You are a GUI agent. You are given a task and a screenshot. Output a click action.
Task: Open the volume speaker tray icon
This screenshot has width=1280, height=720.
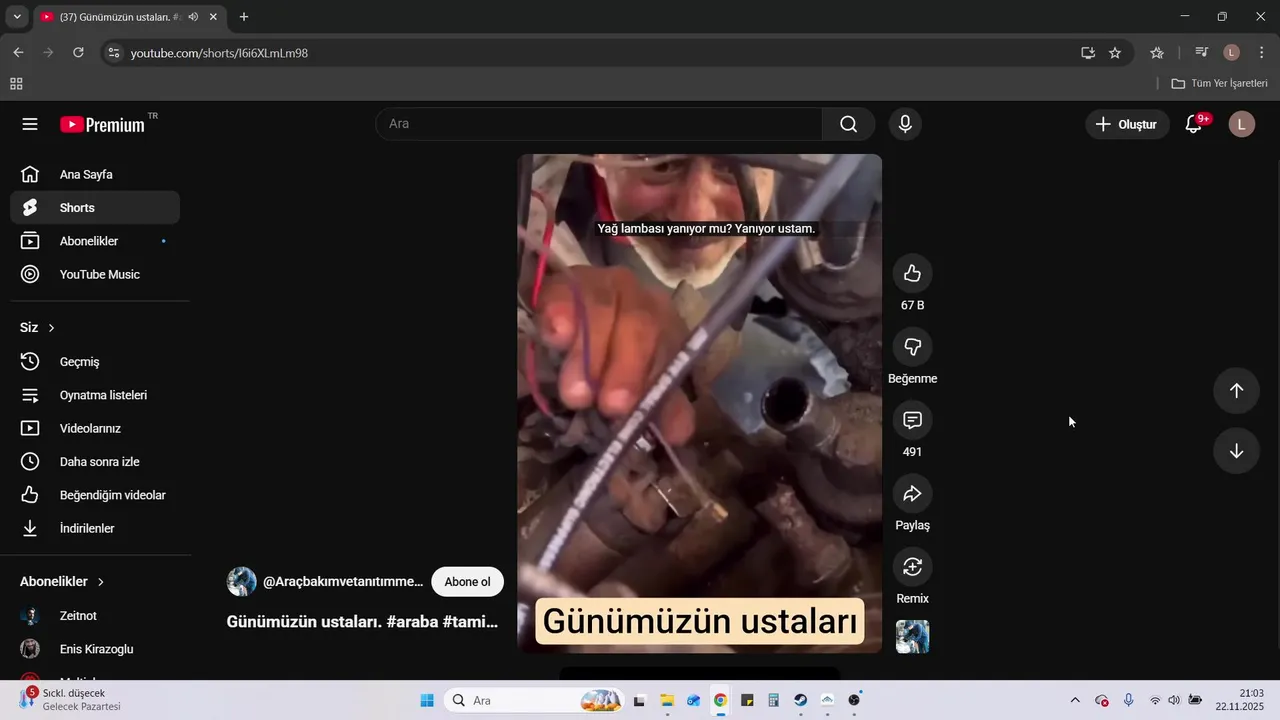click(x=1174, y=700)
